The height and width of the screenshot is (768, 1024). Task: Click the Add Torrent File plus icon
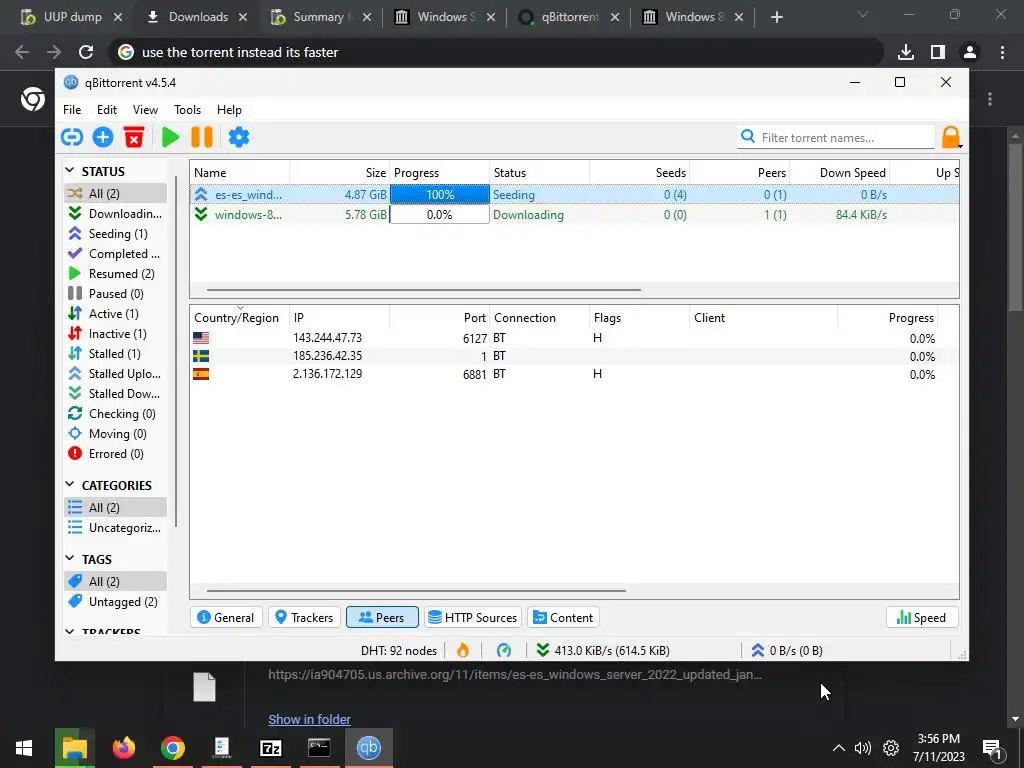103,137
